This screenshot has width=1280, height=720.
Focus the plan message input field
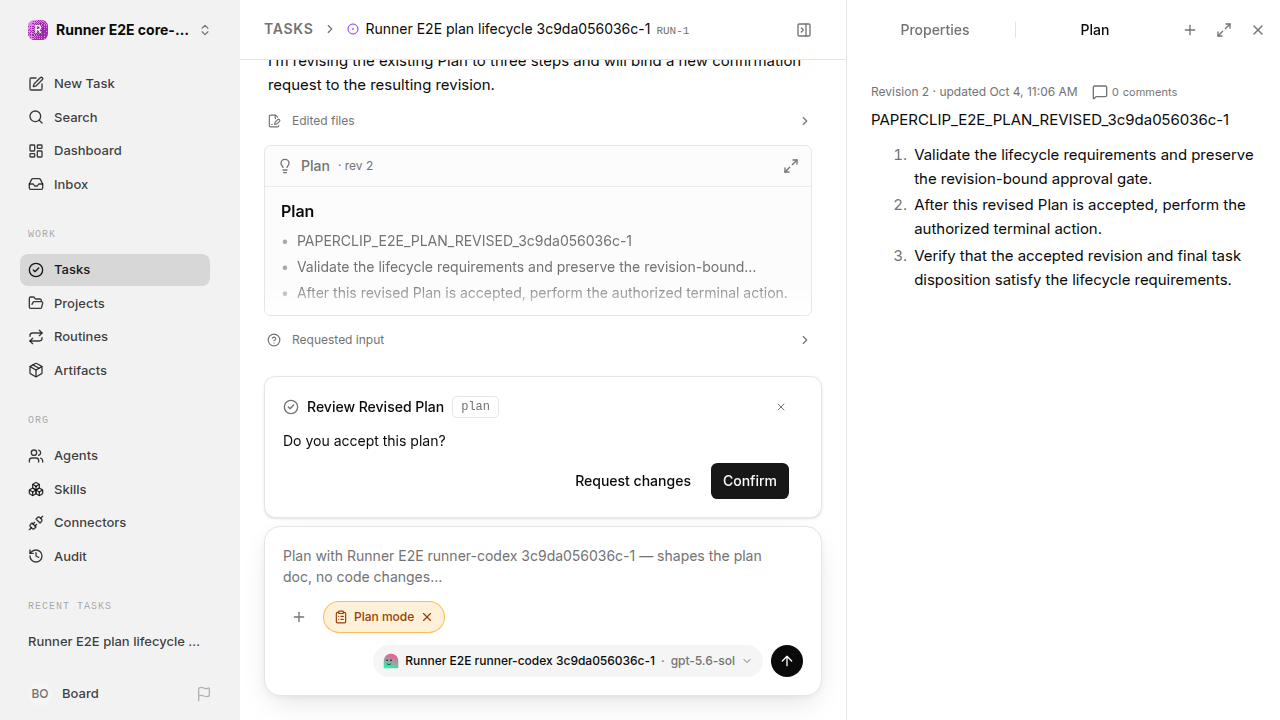(542, 566)
